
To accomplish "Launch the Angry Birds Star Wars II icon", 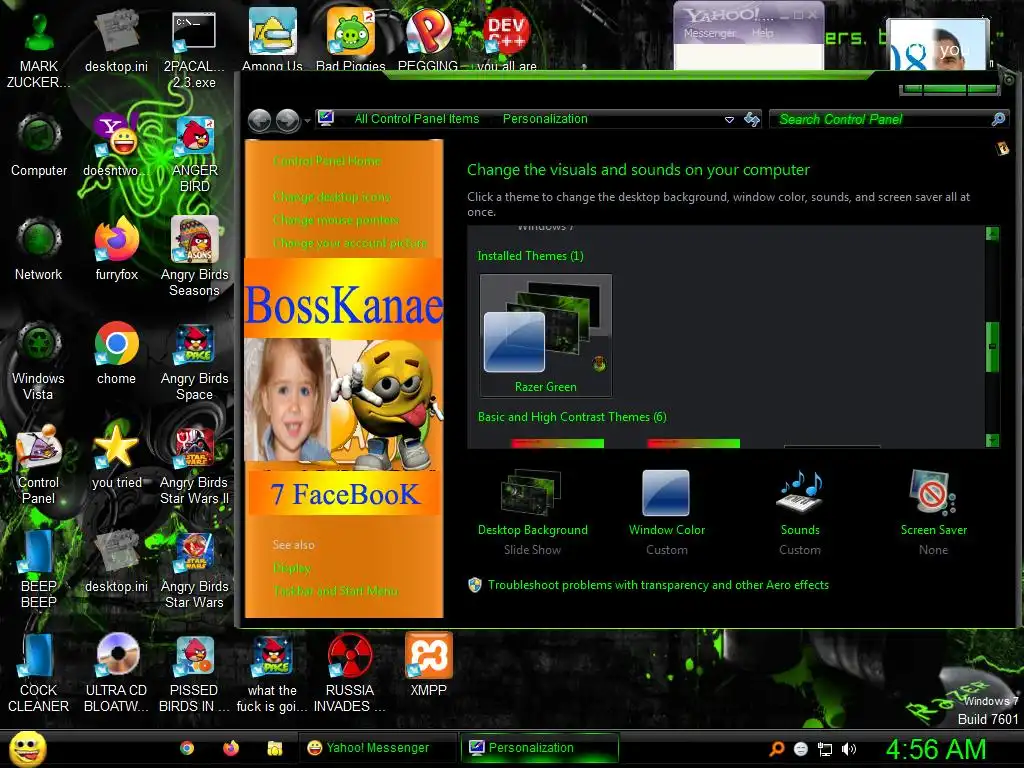I will click(x=194, y=465).
